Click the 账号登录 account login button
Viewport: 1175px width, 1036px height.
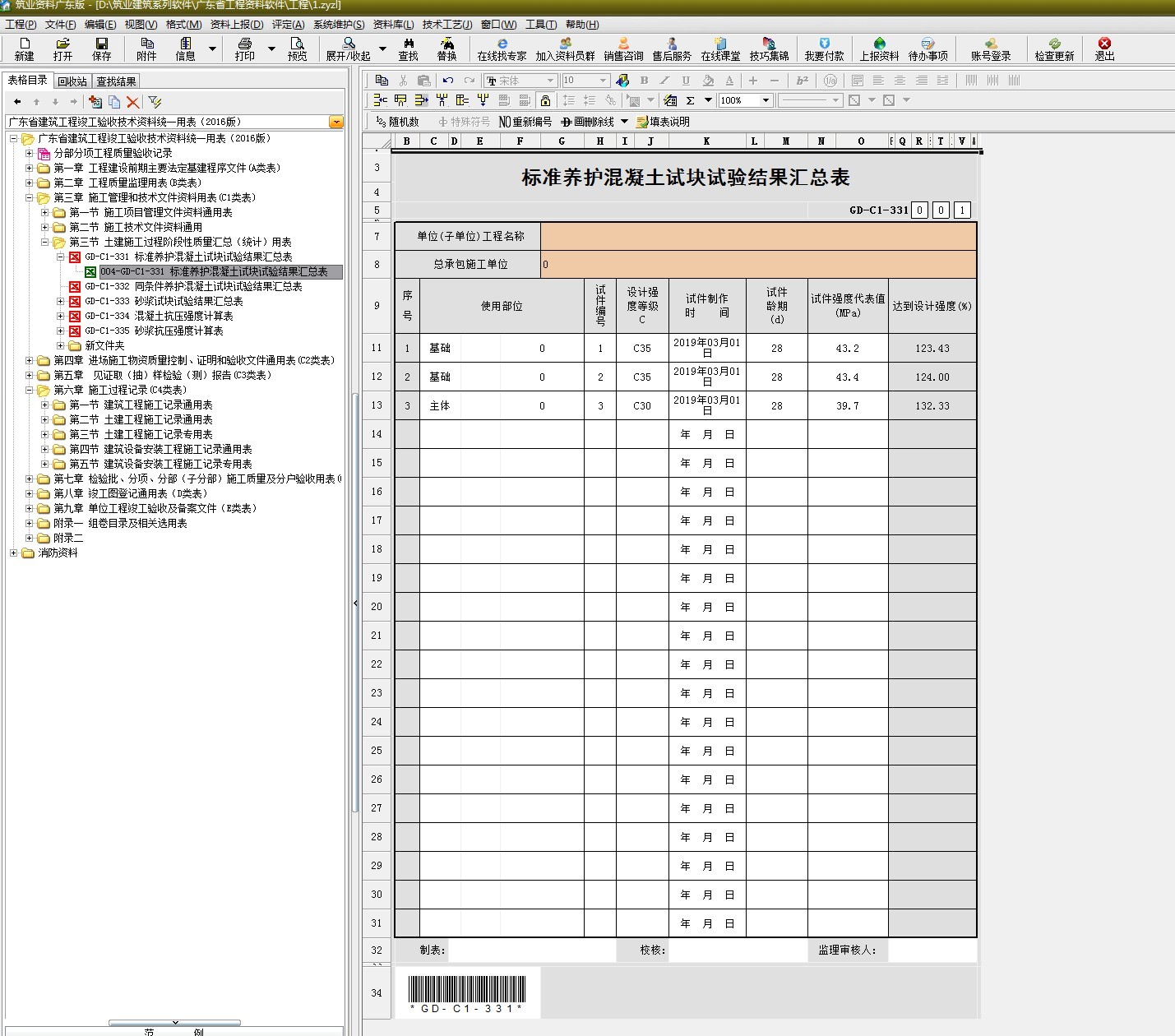pos(991,49)
